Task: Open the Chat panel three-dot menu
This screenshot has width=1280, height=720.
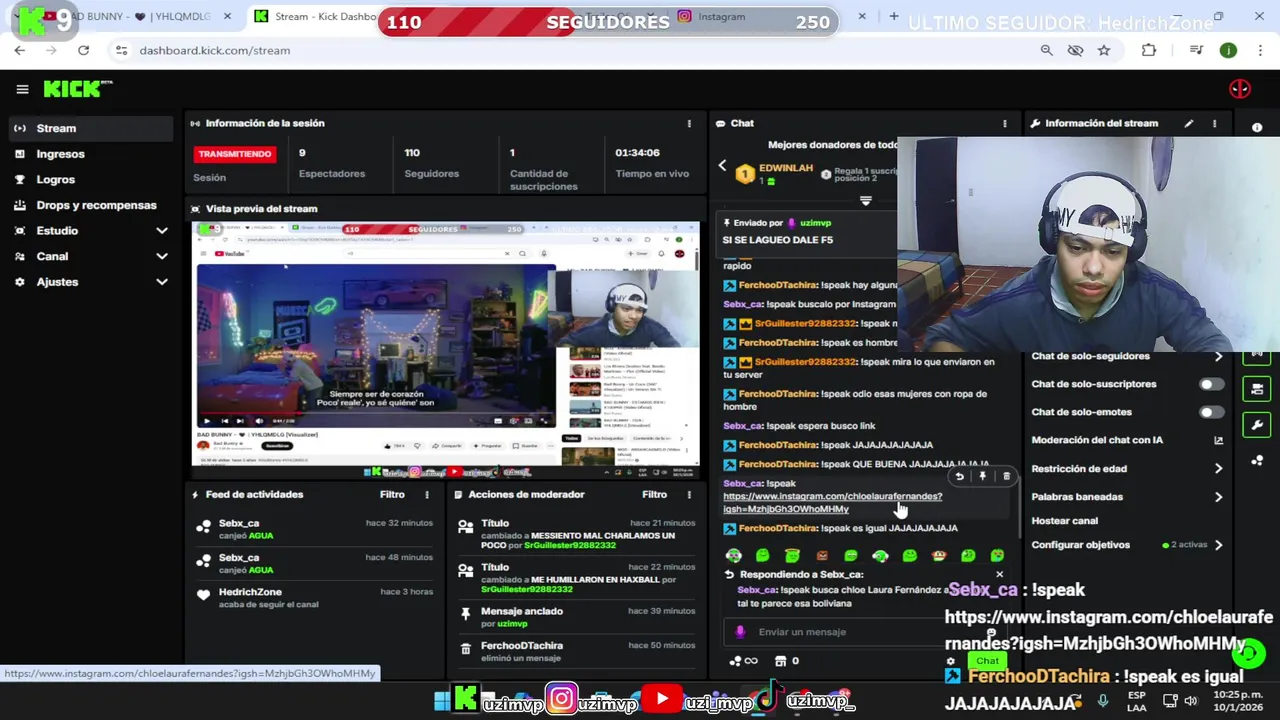Action: pos(1005,123)
